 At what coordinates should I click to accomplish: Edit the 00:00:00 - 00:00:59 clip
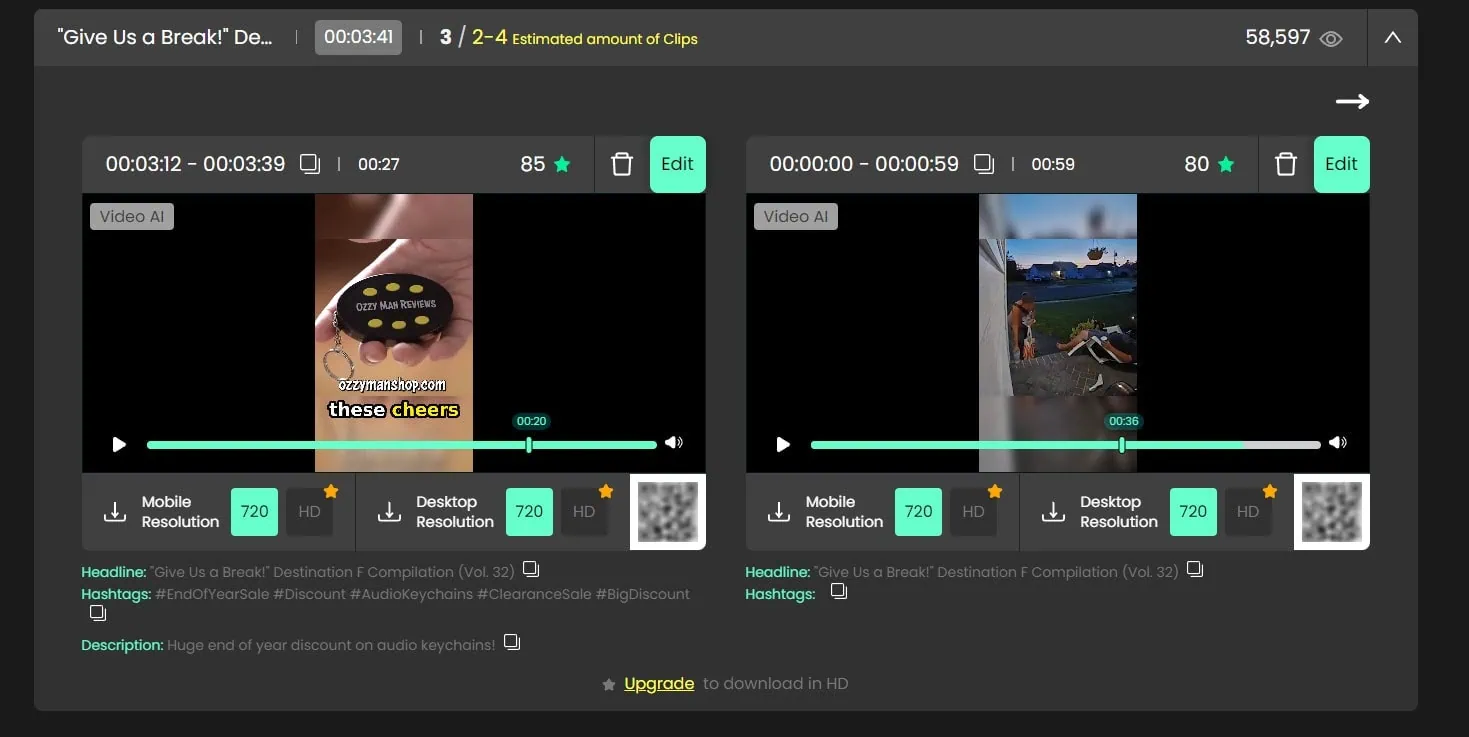click(1341, 164)
